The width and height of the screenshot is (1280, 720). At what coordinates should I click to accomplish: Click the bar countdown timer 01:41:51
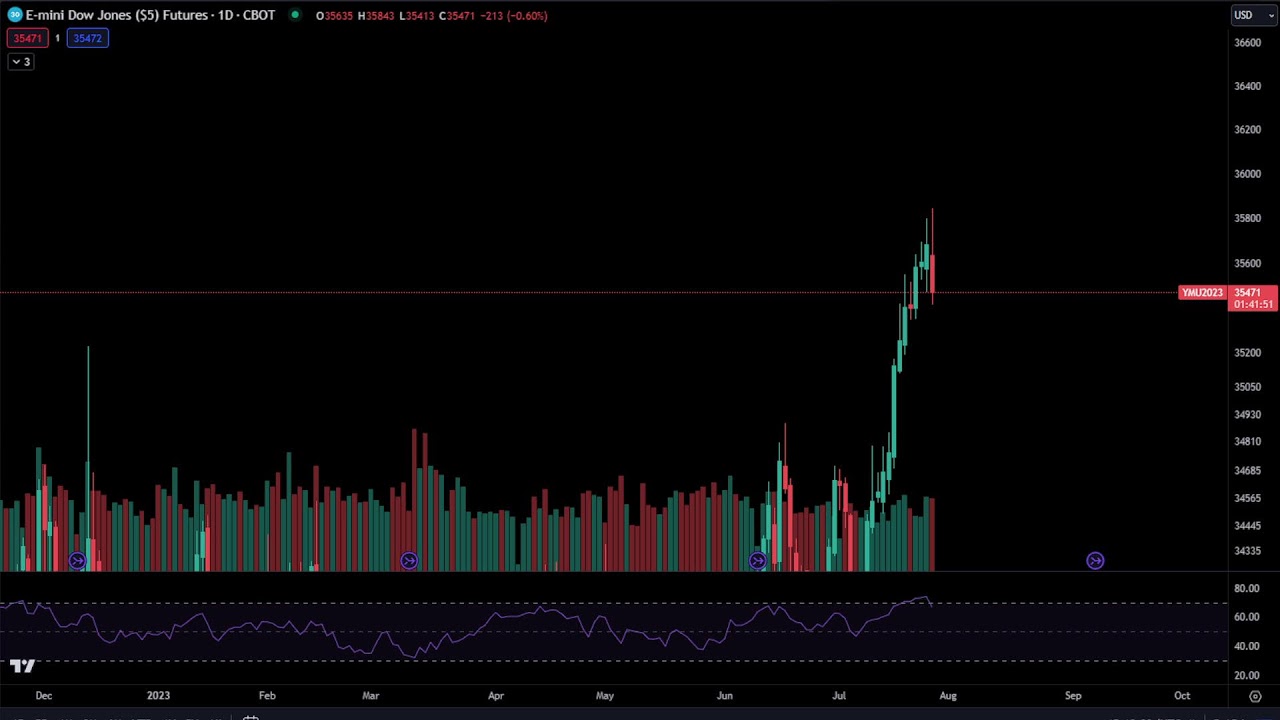click(1253, 304)
